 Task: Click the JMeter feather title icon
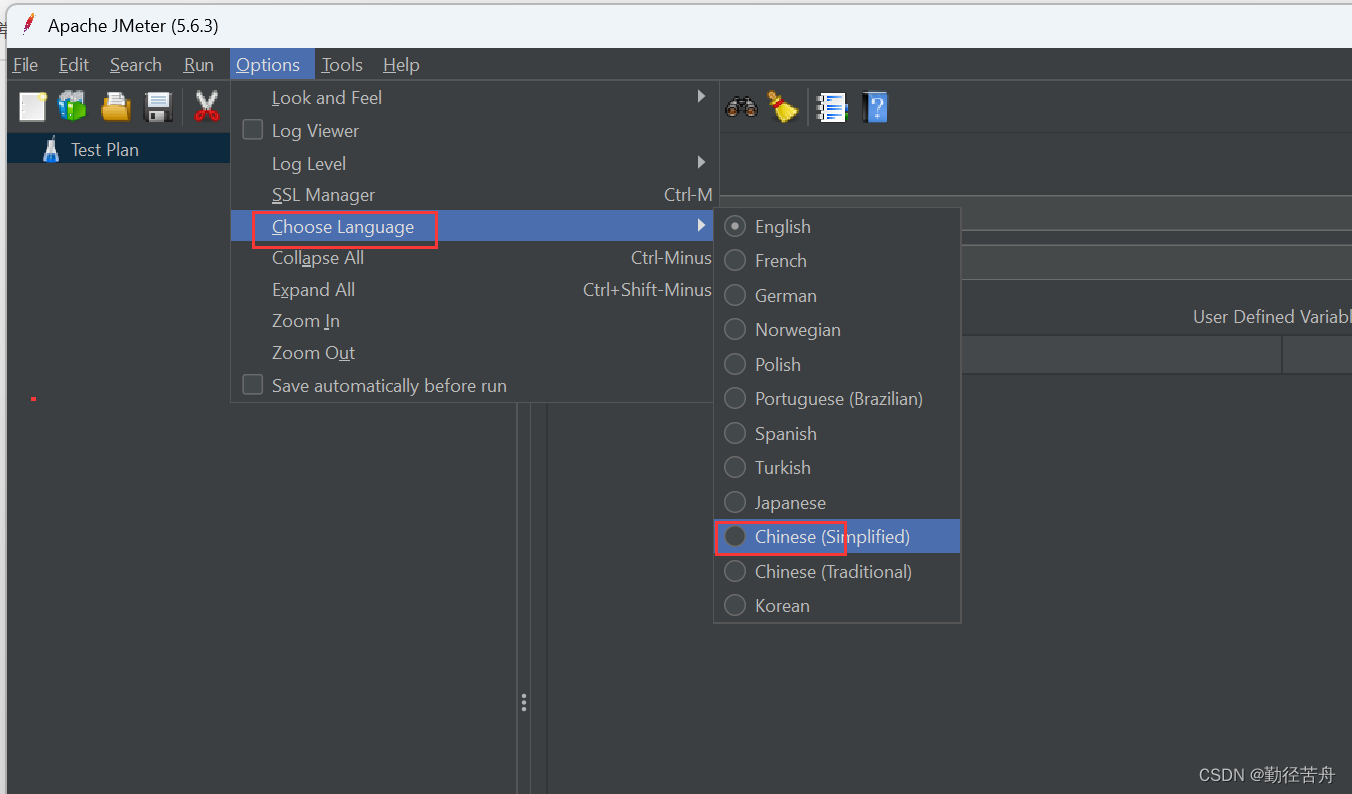(28, 24)
